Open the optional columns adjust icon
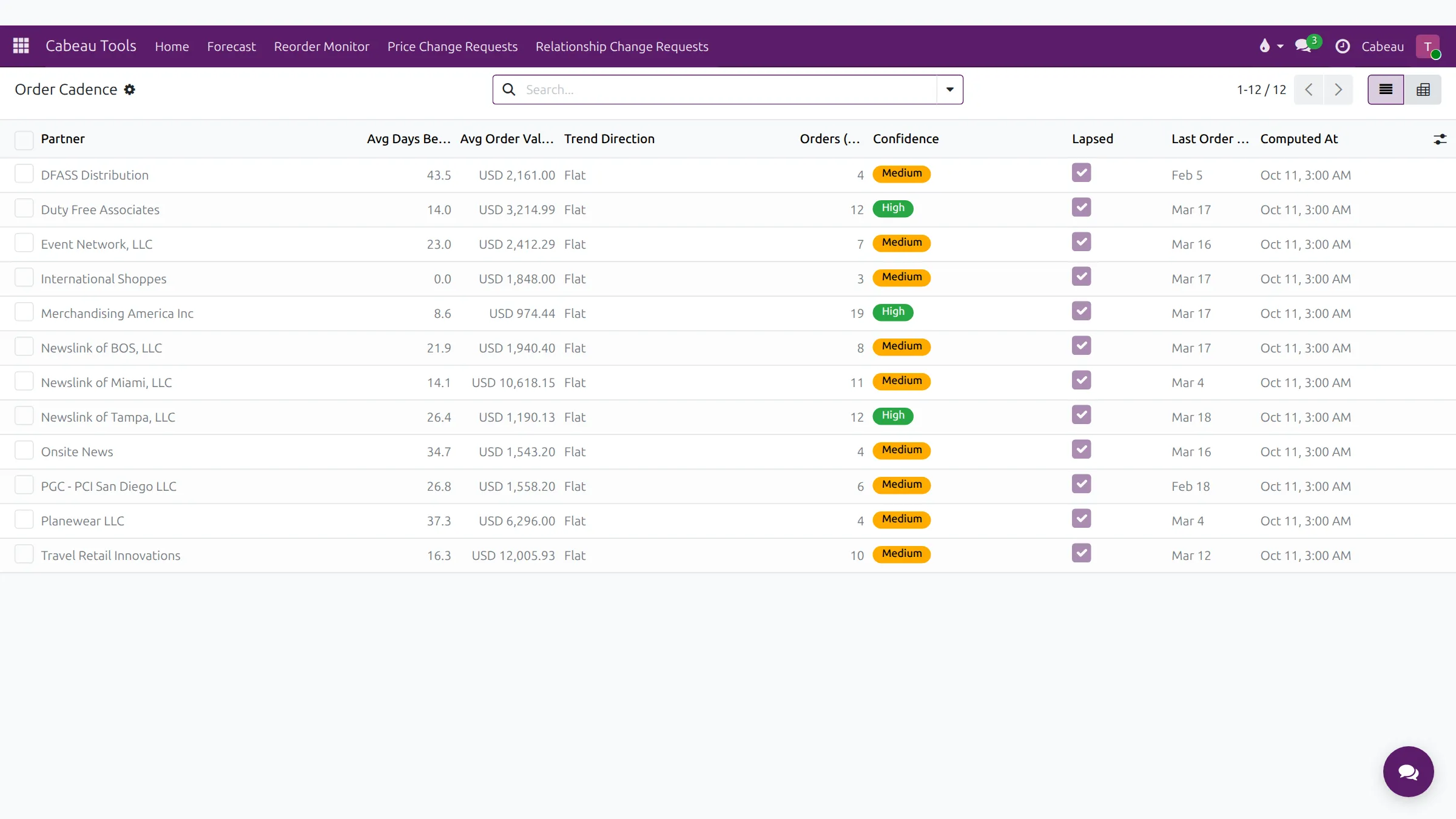 point(1440,140)
